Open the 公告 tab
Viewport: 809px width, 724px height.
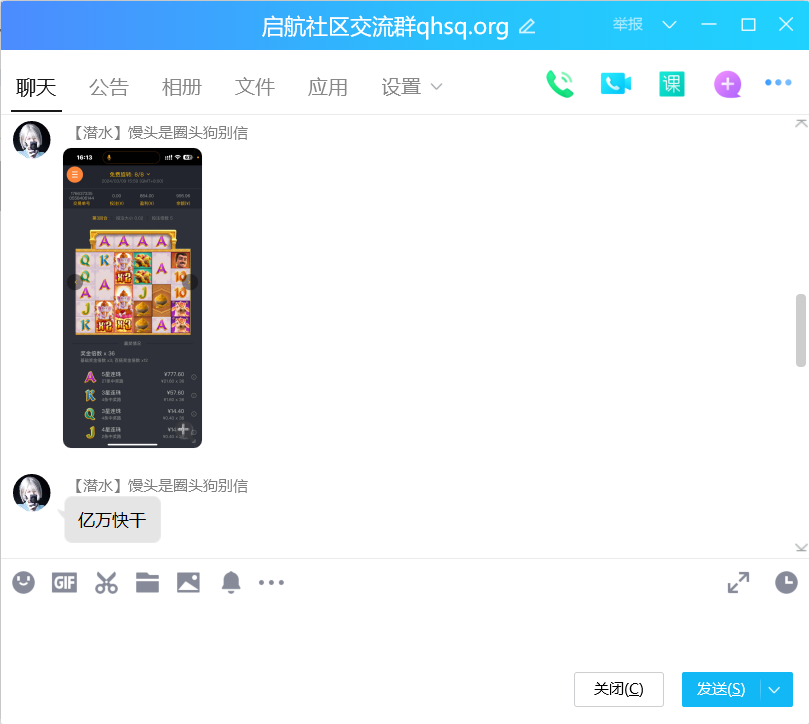pyautogui.click(x=109, y=87)
